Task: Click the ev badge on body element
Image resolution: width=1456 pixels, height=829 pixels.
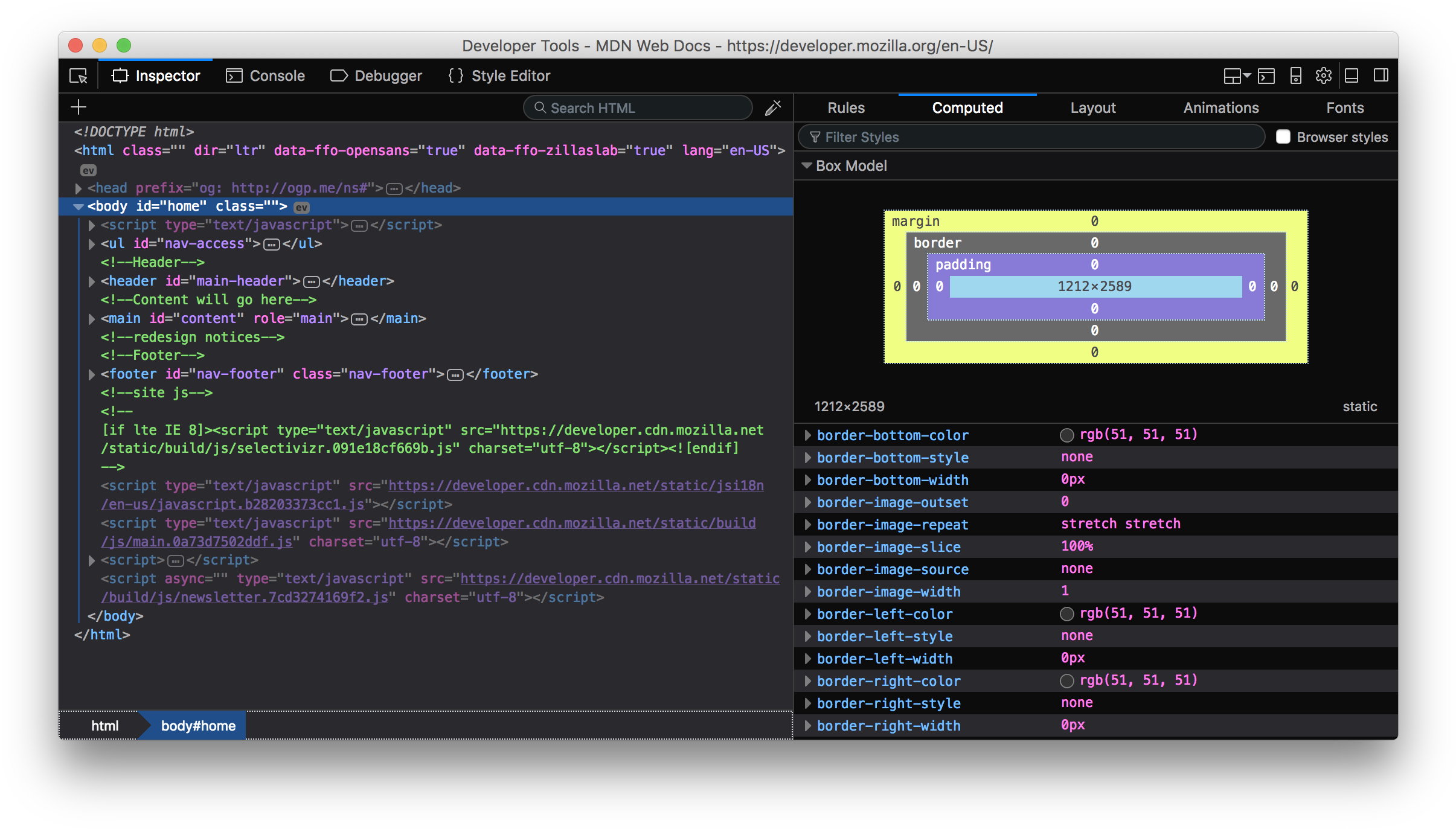Action: 301,207
